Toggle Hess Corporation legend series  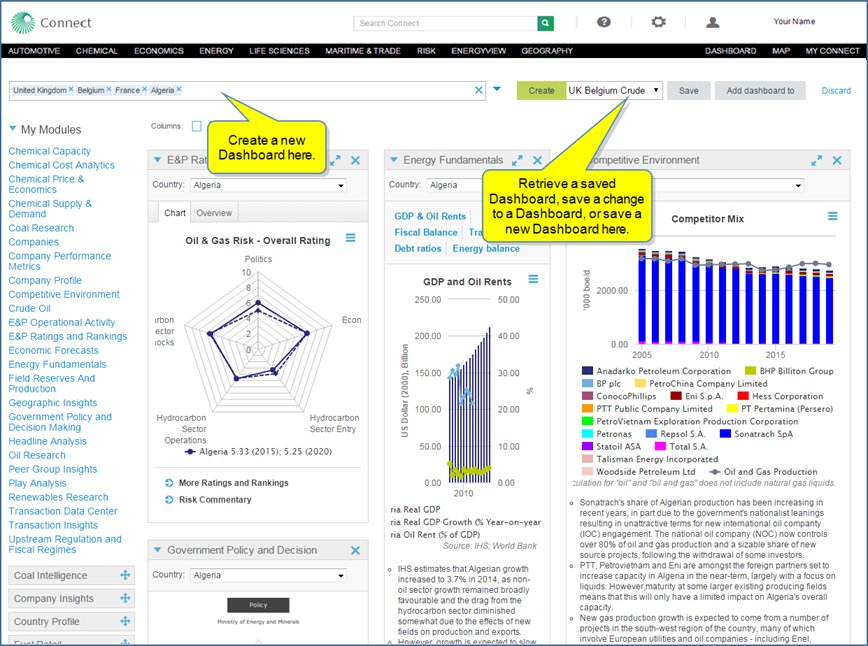click(x=781, y=396)
